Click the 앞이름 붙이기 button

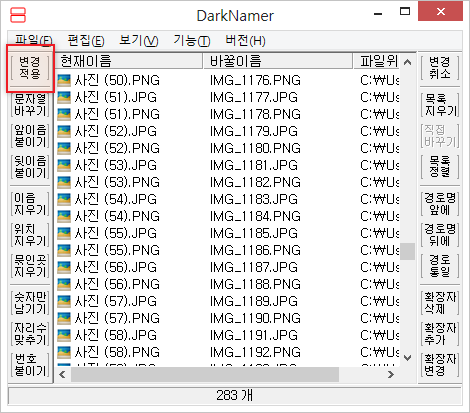[30, 136]
